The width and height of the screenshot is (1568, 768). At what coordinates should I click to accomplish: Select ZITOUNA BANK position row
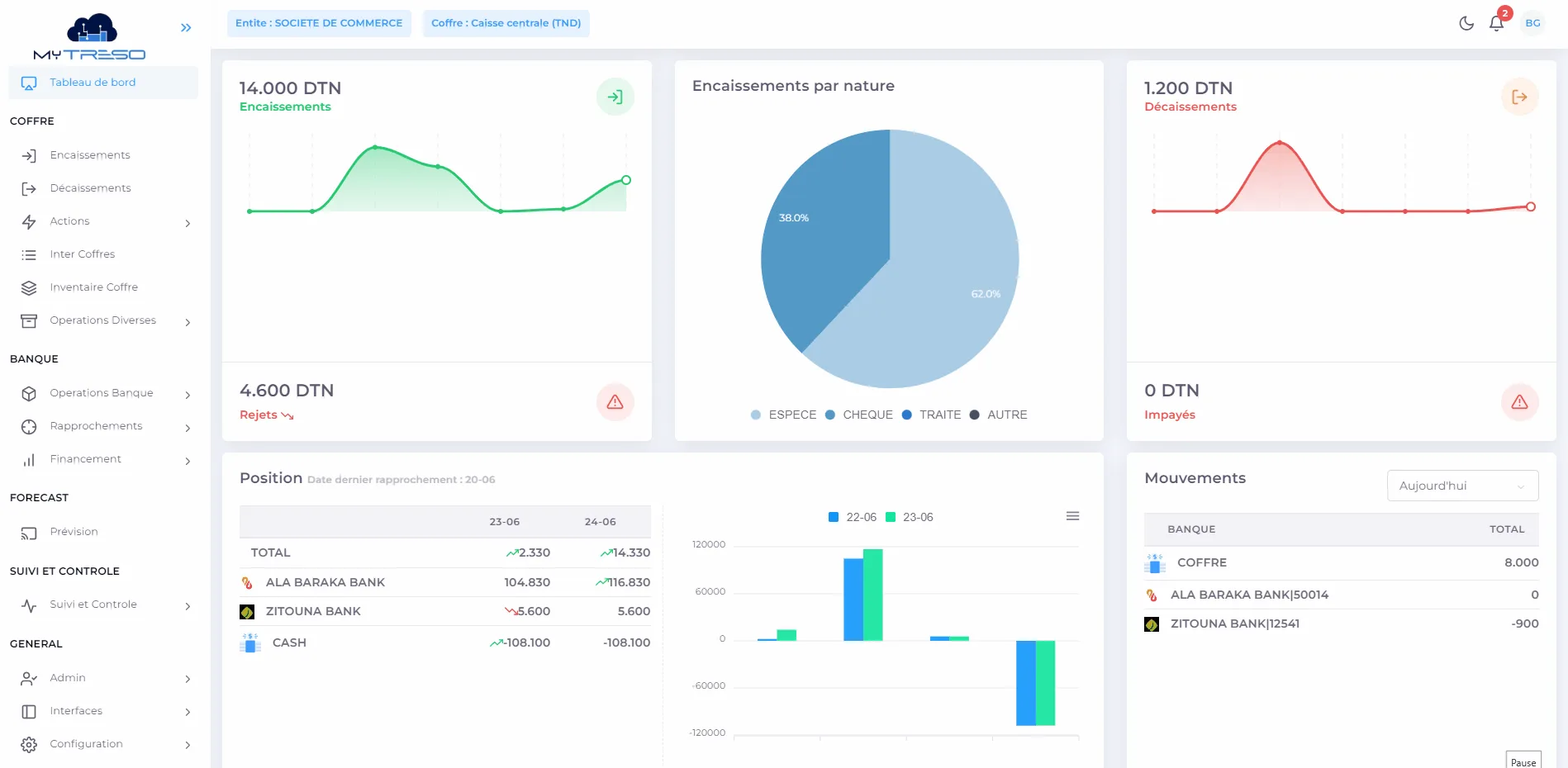(x=445, y=611)
